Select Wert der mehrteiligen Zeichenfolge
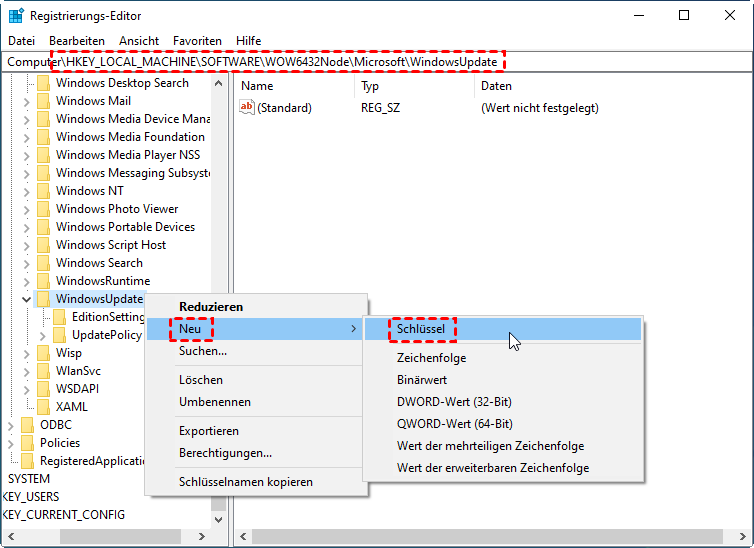The width and height of the screenshot is (754, 548). [x=503, y=446]
